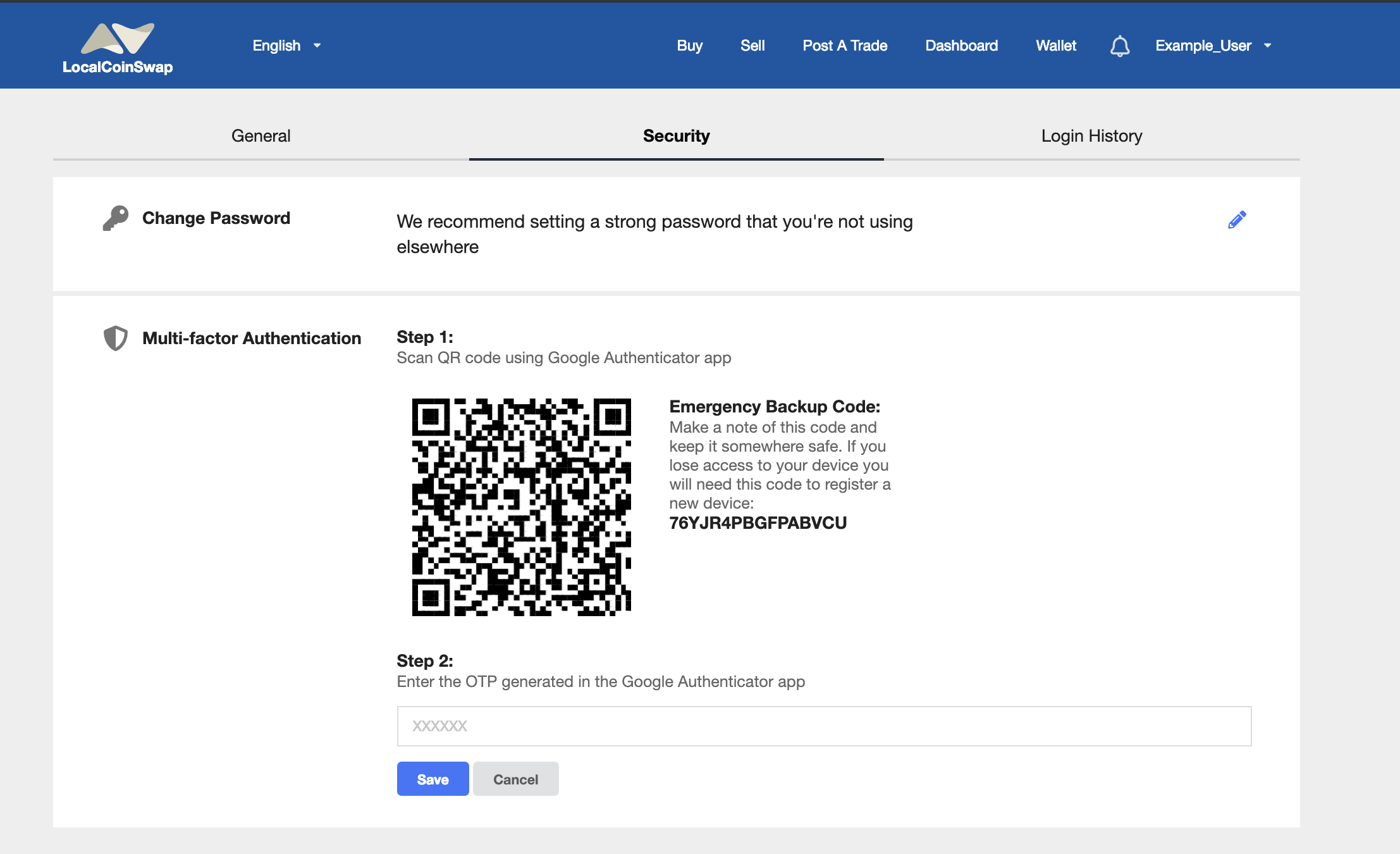Click the QR code image

521,507
